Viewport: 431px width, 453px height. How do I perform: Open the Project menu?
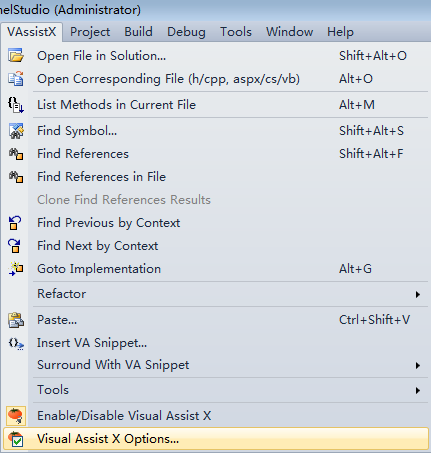pos(90,32)
